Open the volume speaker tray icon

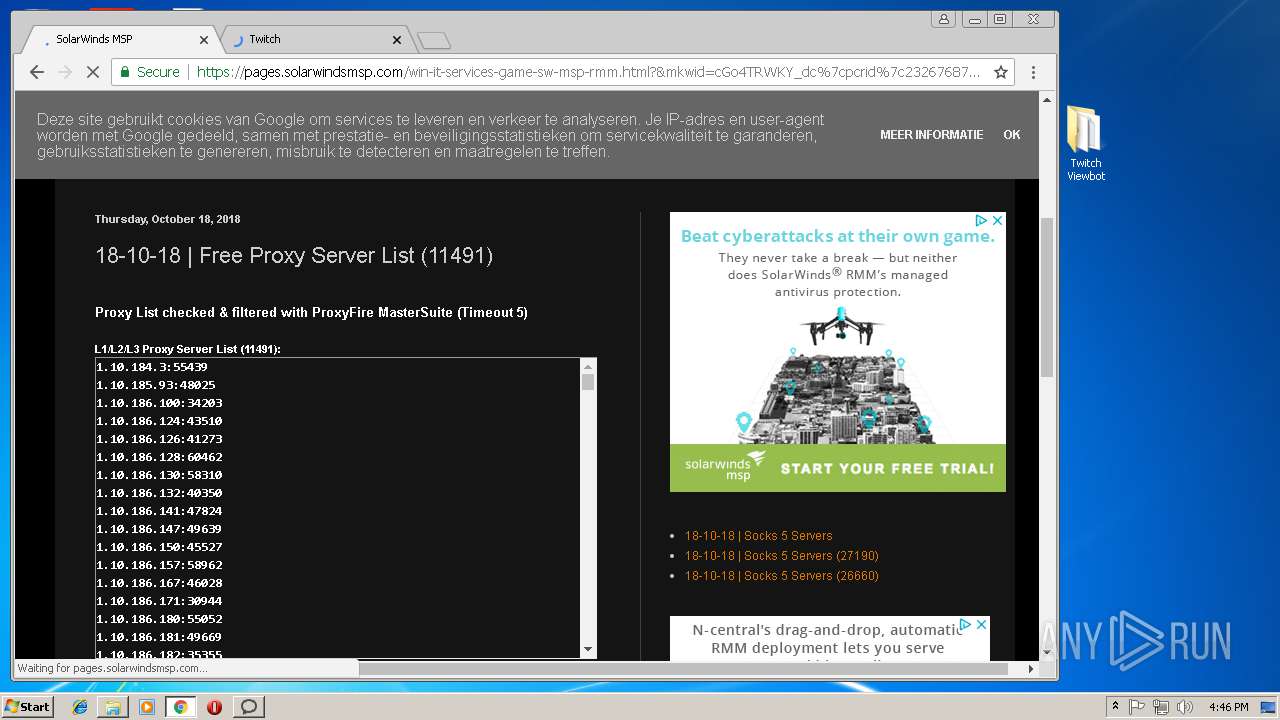[x=1184, y=707]
